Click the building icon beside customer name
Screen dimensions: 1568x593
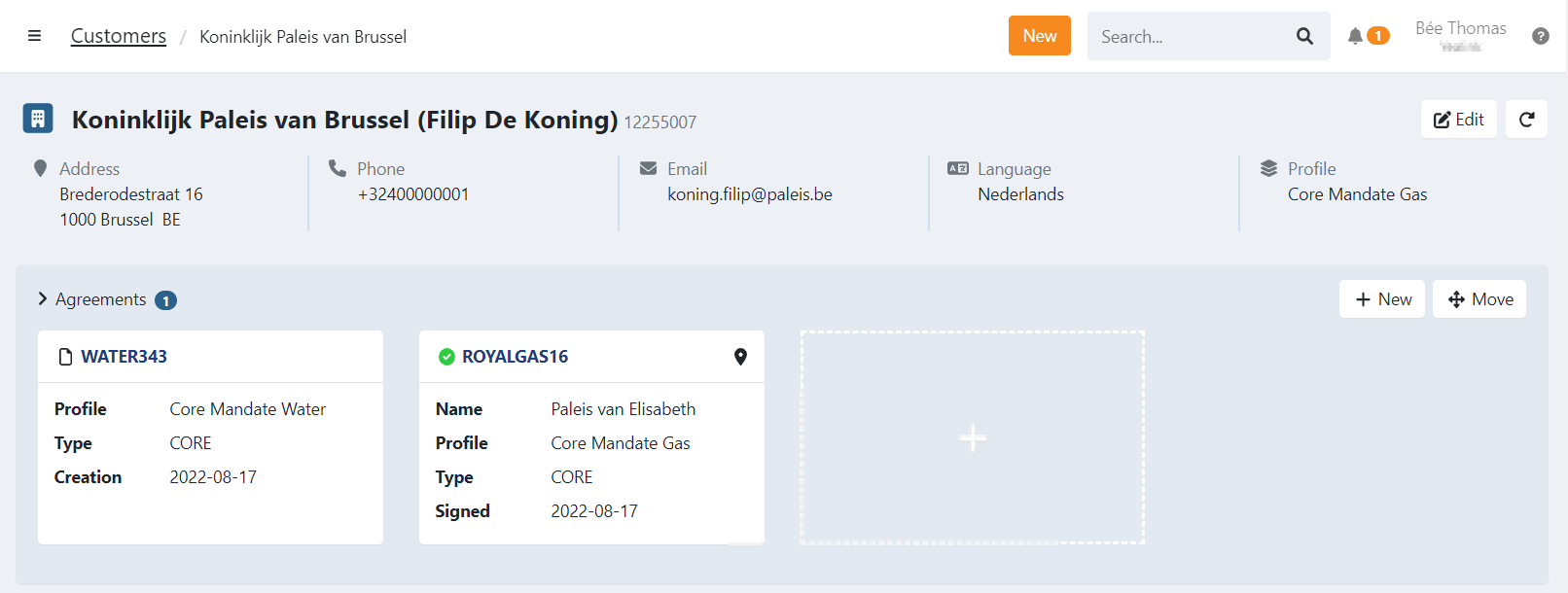pyautogui.click(x=38, y=119)
